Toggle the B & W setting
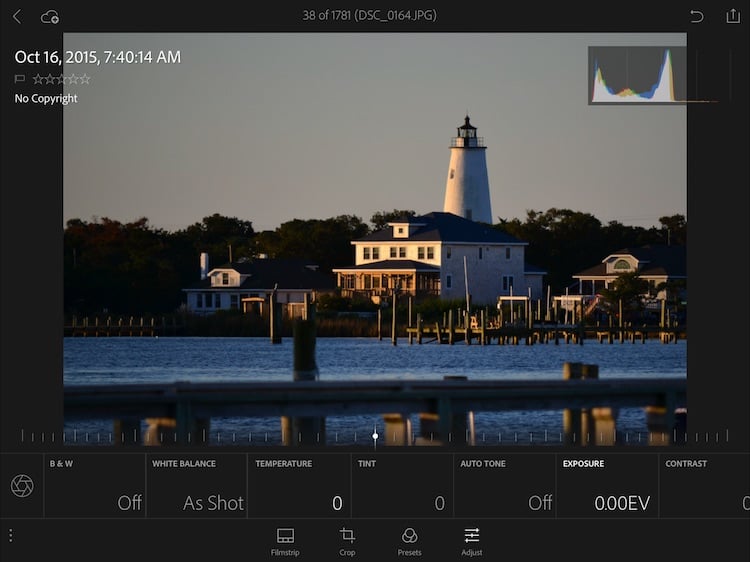 95,486
